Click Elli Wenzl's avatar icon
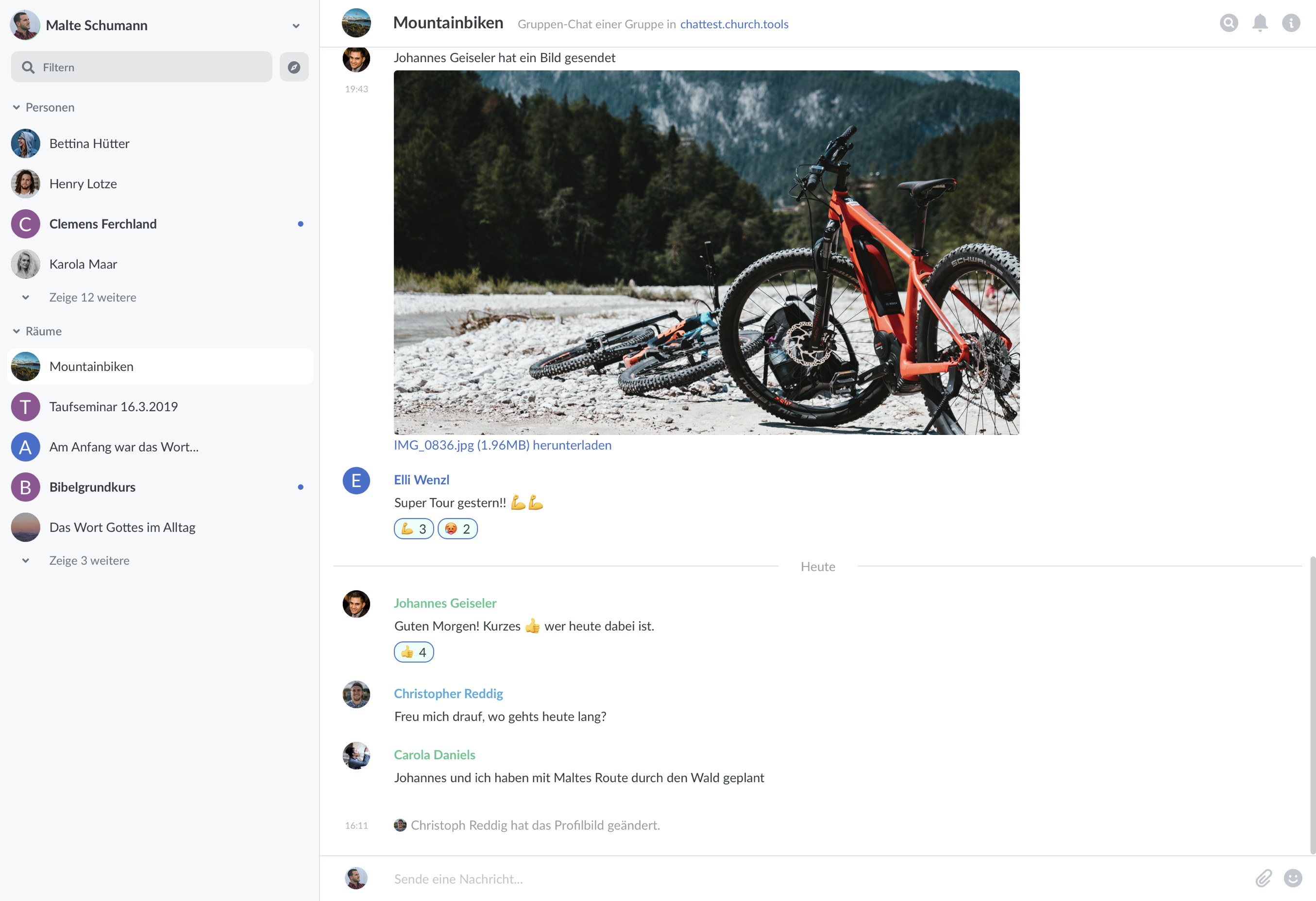The height and width of the screenshot is (901, 1316). (x=356, y=481)
